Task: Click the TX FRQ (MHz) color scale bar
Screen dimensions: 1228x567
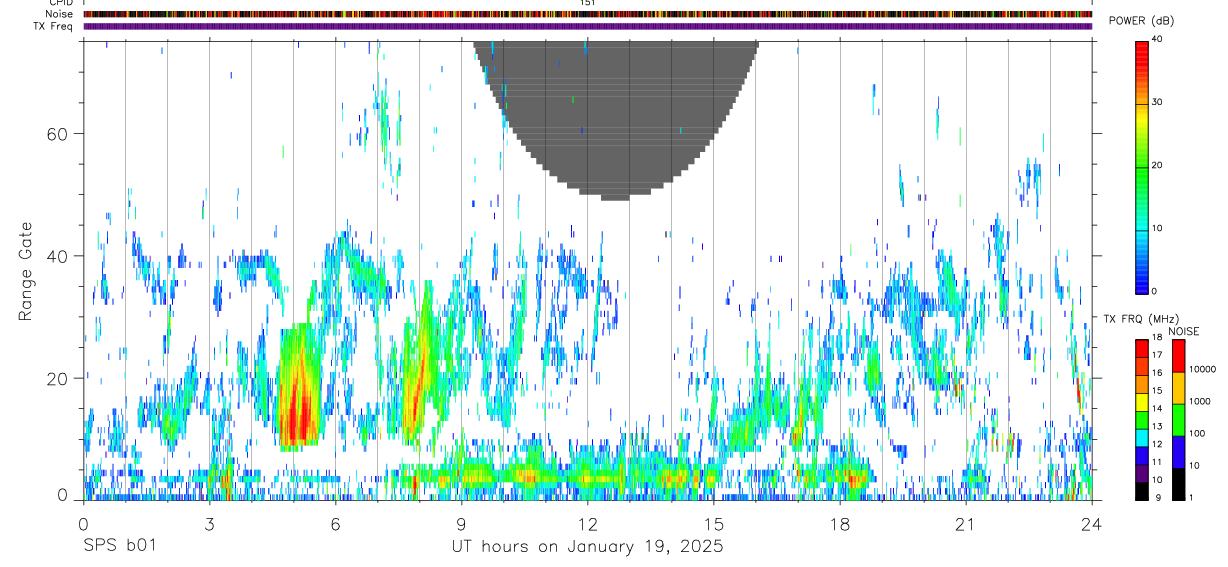Action: (1142, 419)
